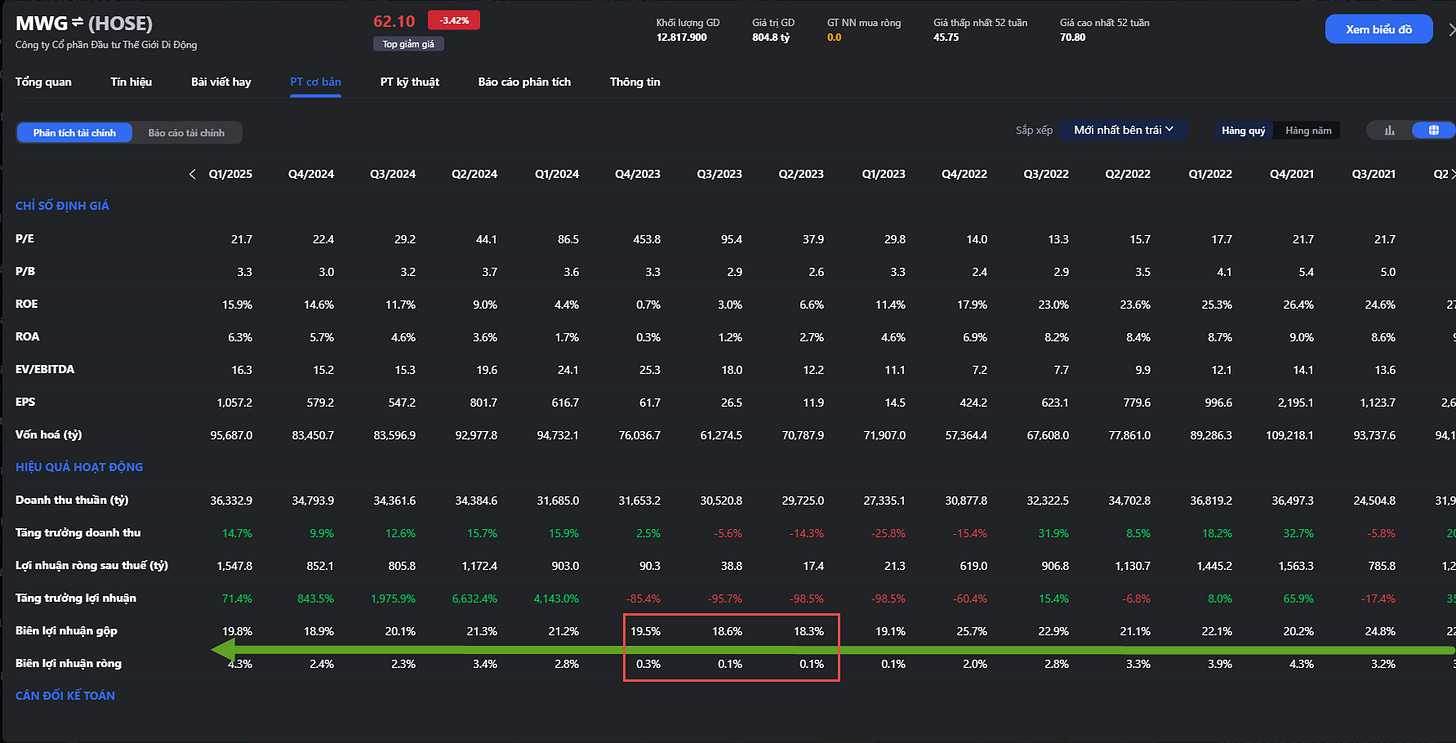
Task: Click the Q4/2023 column header
Action: coord(637,174)
